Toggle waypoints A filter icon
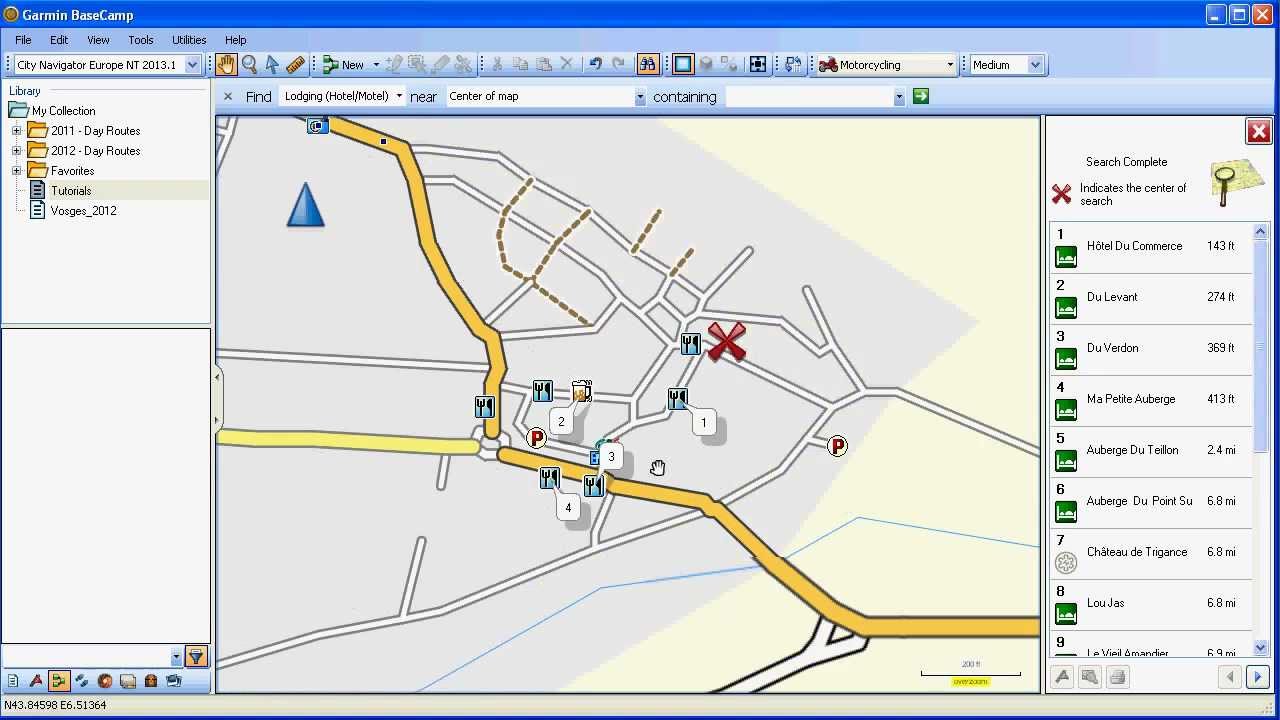The width and height of the screenshot is (1280, 720). pyautogui.click(x=36, y=681)
